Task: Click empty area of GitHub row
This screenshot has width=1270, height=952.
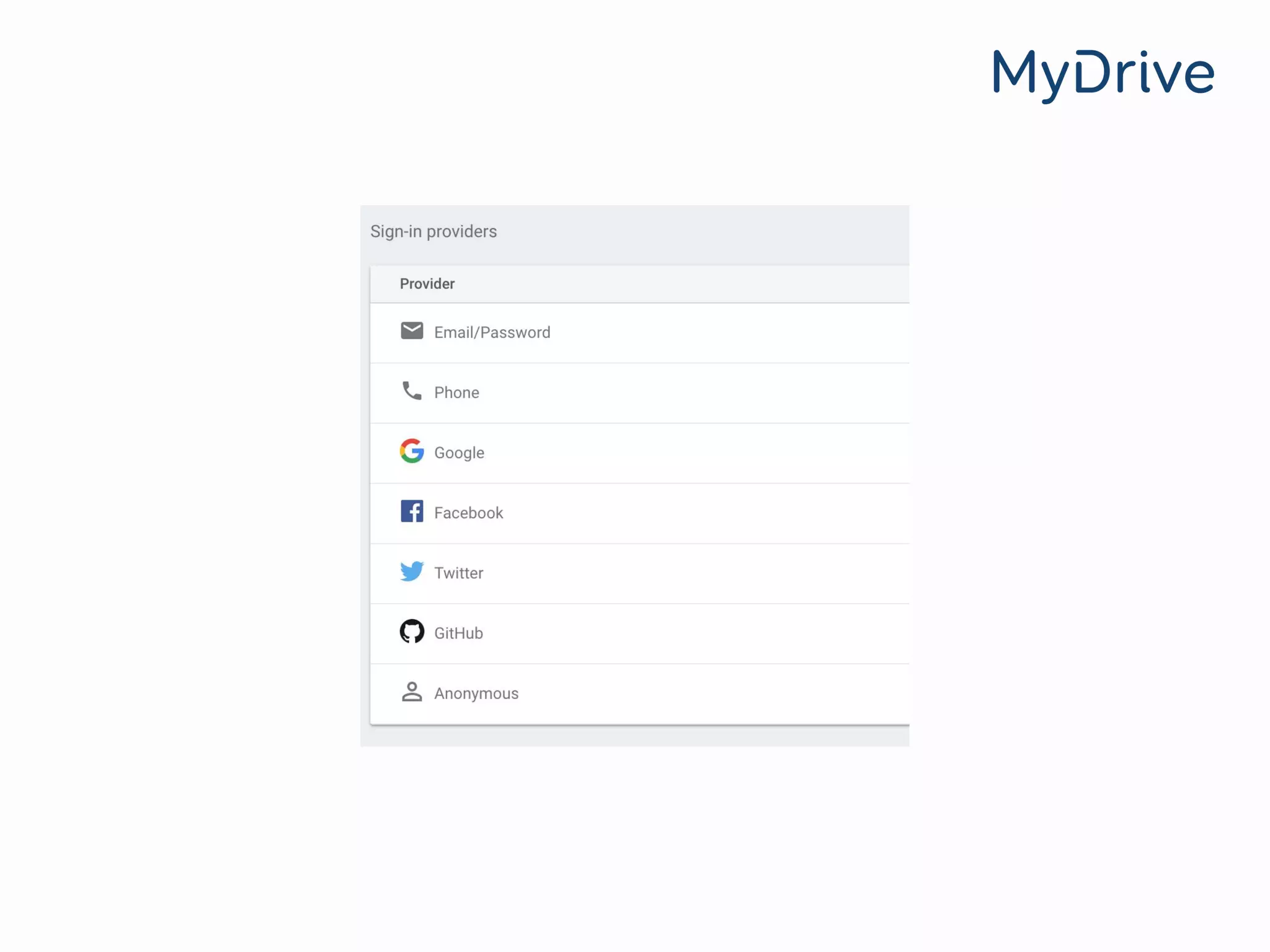Action: click(x=713, y=633)
